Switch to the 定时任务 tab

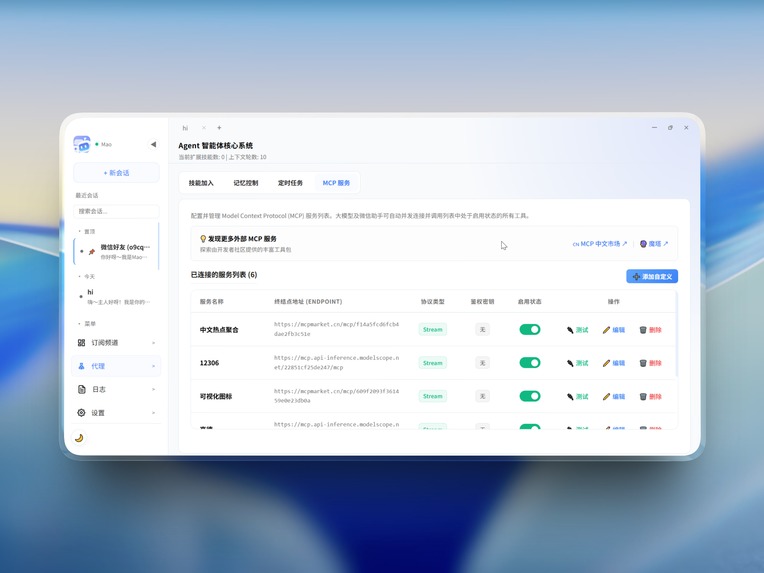tap(290, 183)
